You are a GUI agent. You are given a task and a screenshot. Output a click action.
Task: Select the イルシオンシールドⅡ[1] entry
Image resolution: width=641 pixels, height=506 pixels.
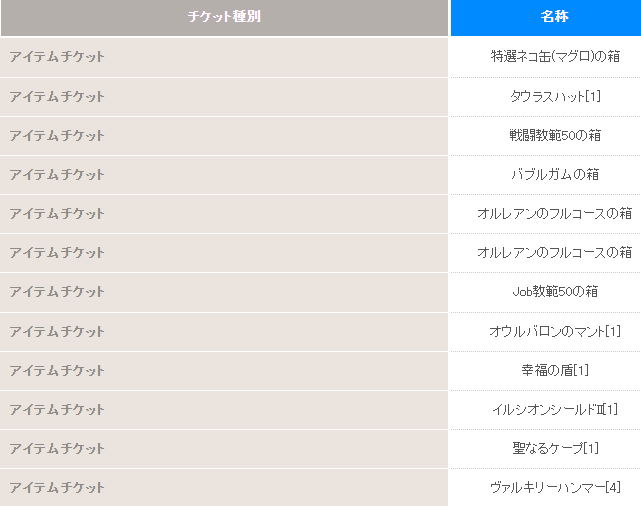coord(555,409)
